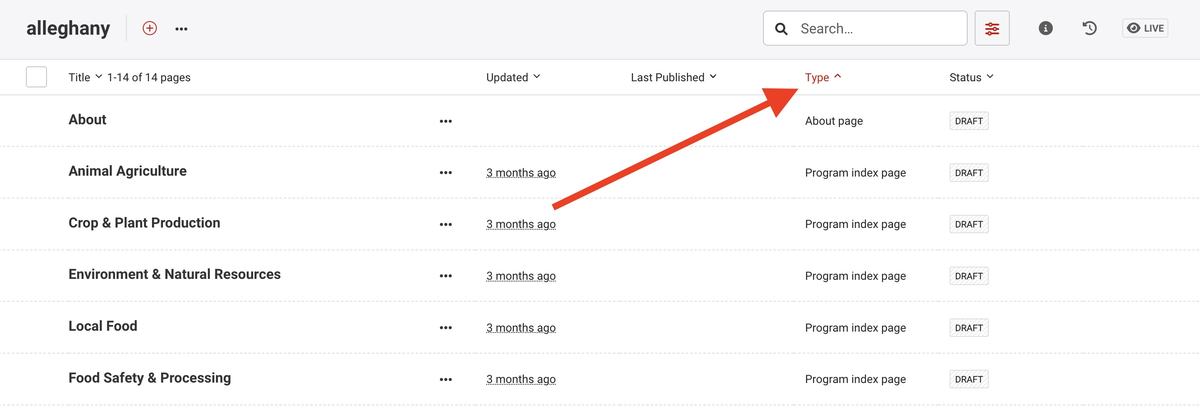Open the Local Food page
The height and width of the screenshot is (412, 1200).
pos(102,326)
